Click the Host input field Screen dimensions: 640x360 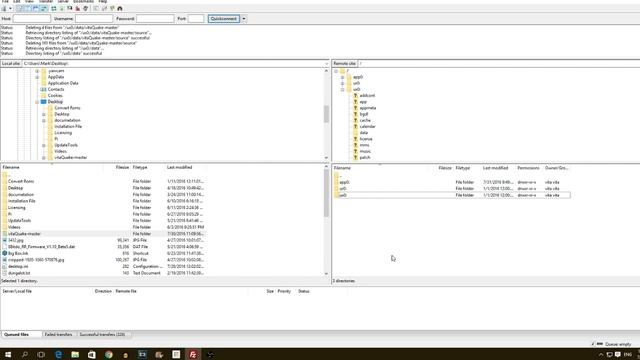(32, 18)
